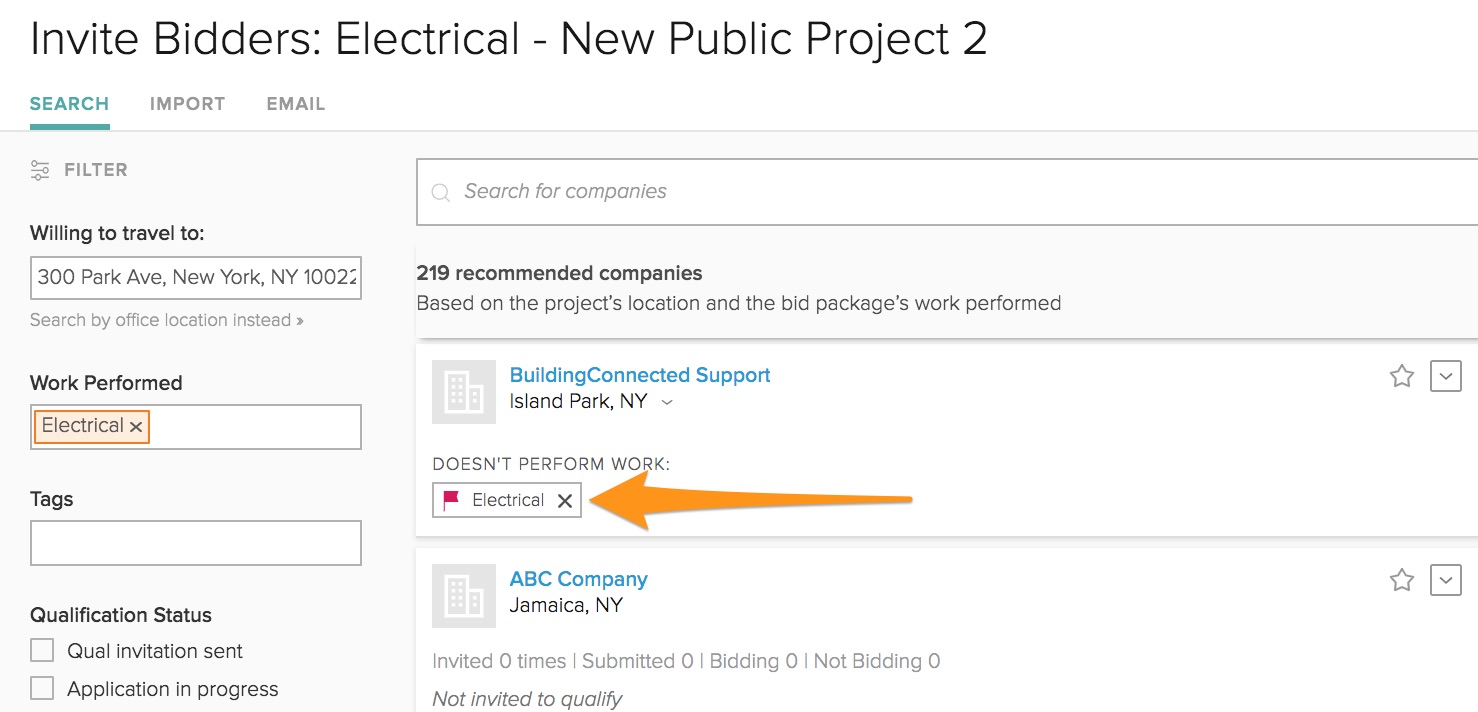Switch to the Email tab
This screenshot has height=712, width=1478.
[295, 104]
